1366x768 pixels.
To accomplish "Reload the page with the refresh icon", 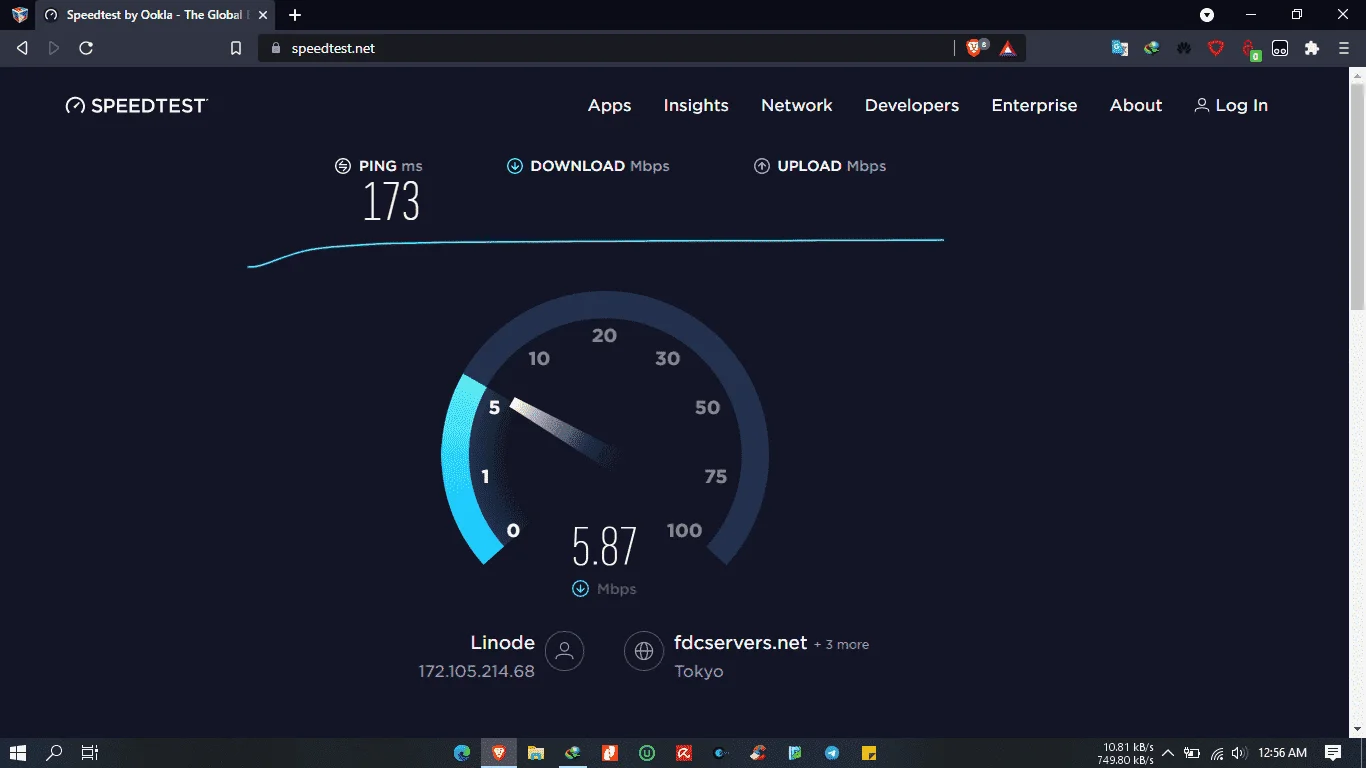I will point(86,48).
